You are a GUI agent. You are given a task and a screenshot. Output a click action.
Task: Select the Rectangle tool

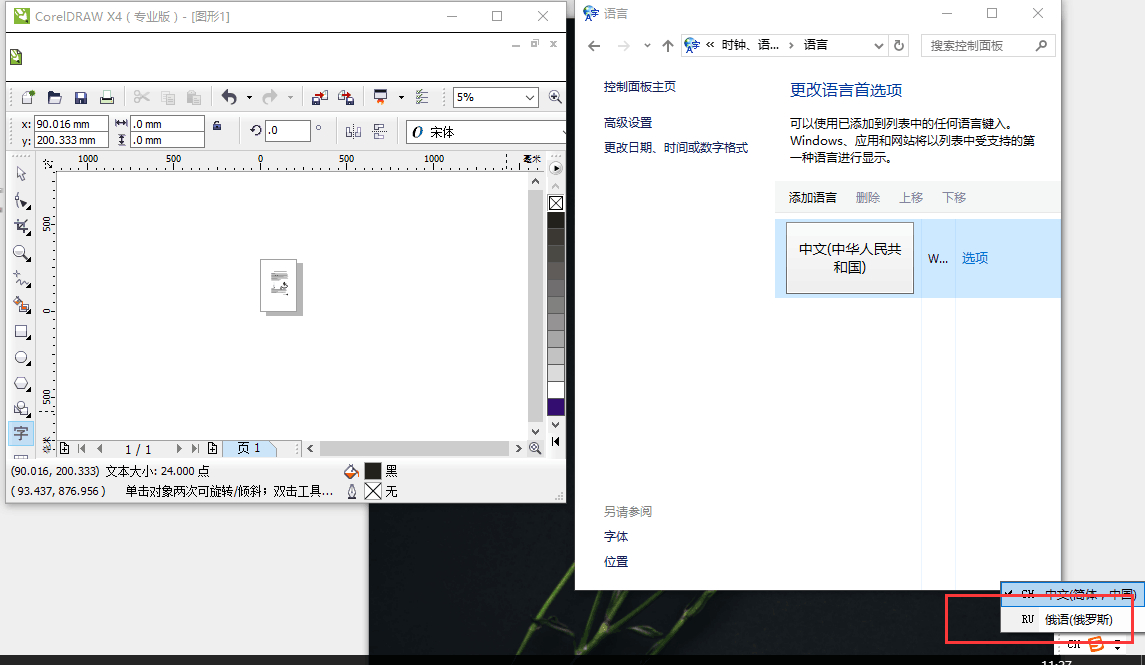pyautogui.click(x=21, y=331)
